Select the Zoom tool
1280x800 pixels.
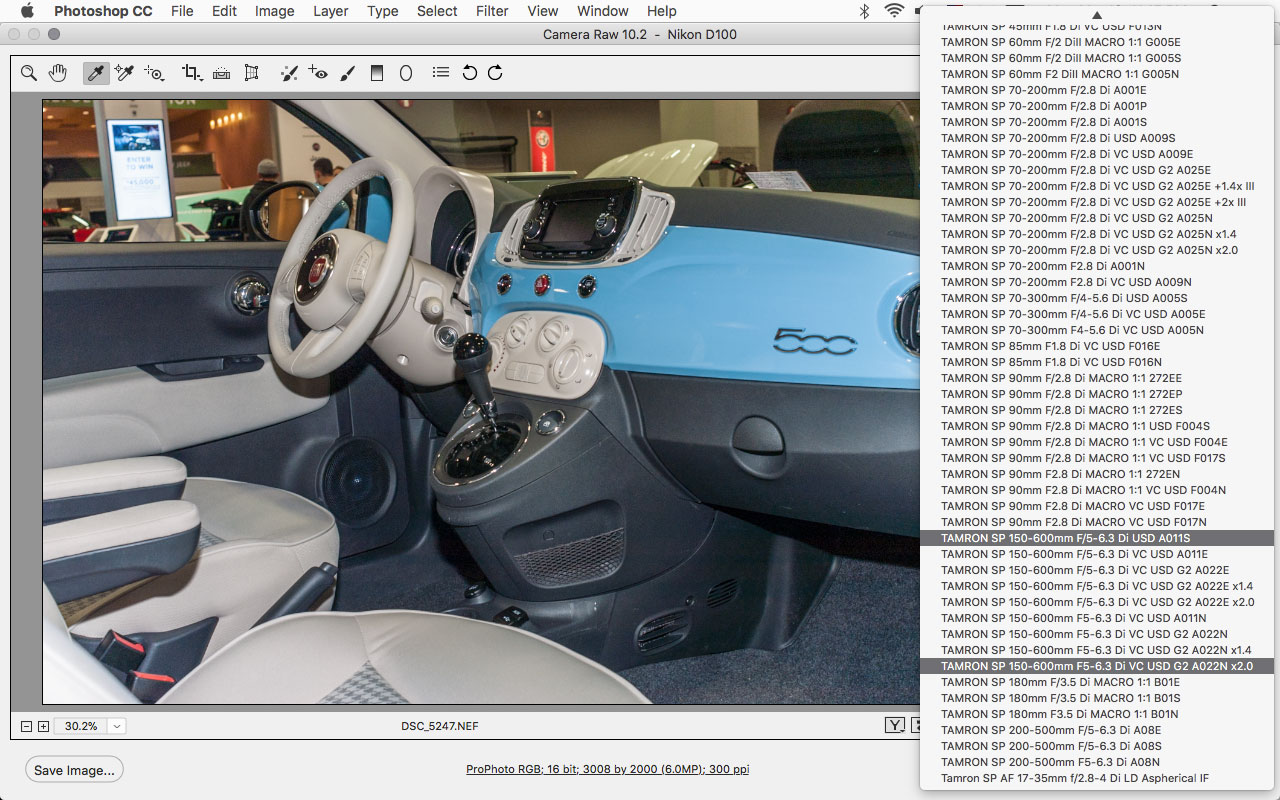tap(29, 73)
